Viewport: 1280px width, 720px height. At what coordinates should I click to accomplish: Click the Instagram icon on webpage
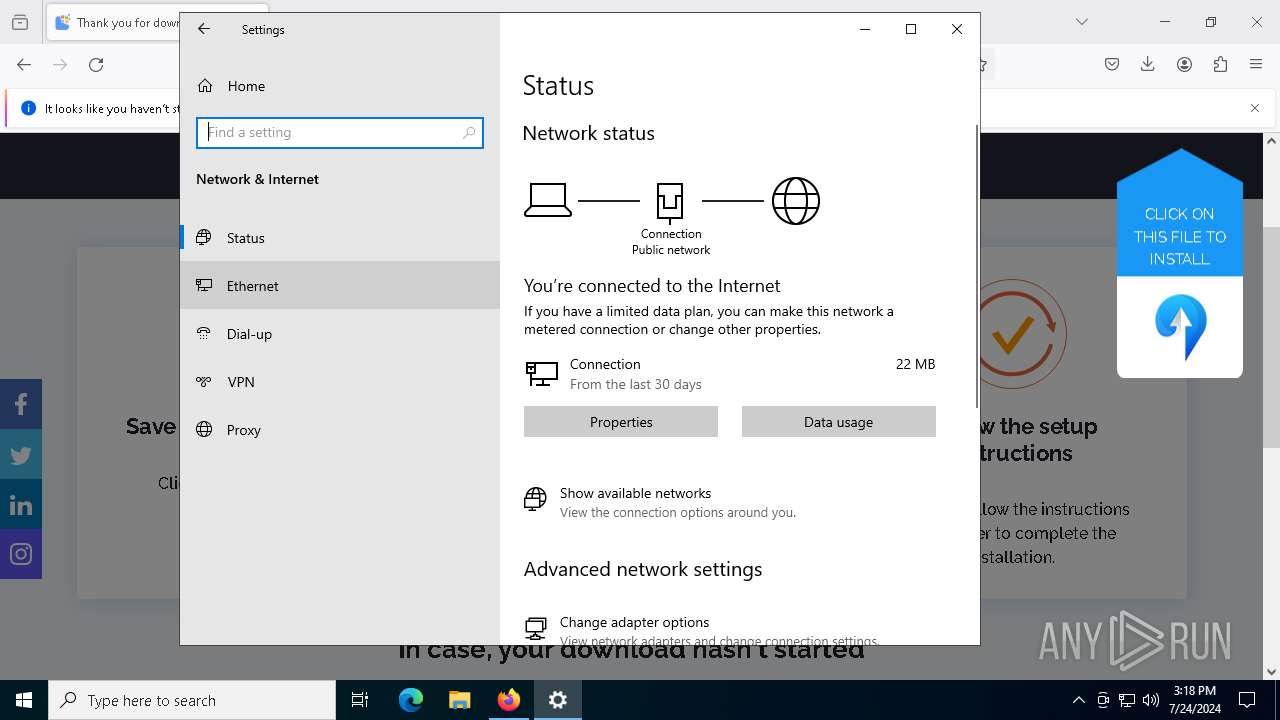[x=21, y=554]
